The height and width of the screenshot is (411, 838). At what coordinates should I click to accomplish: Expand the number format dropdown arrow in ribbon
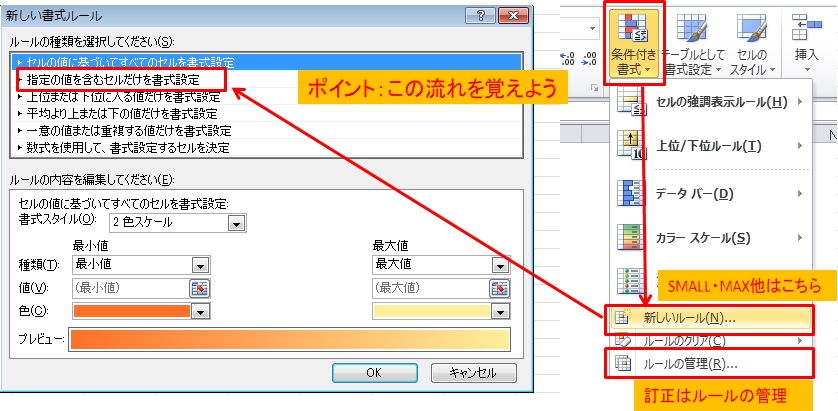tap(592, 29)
